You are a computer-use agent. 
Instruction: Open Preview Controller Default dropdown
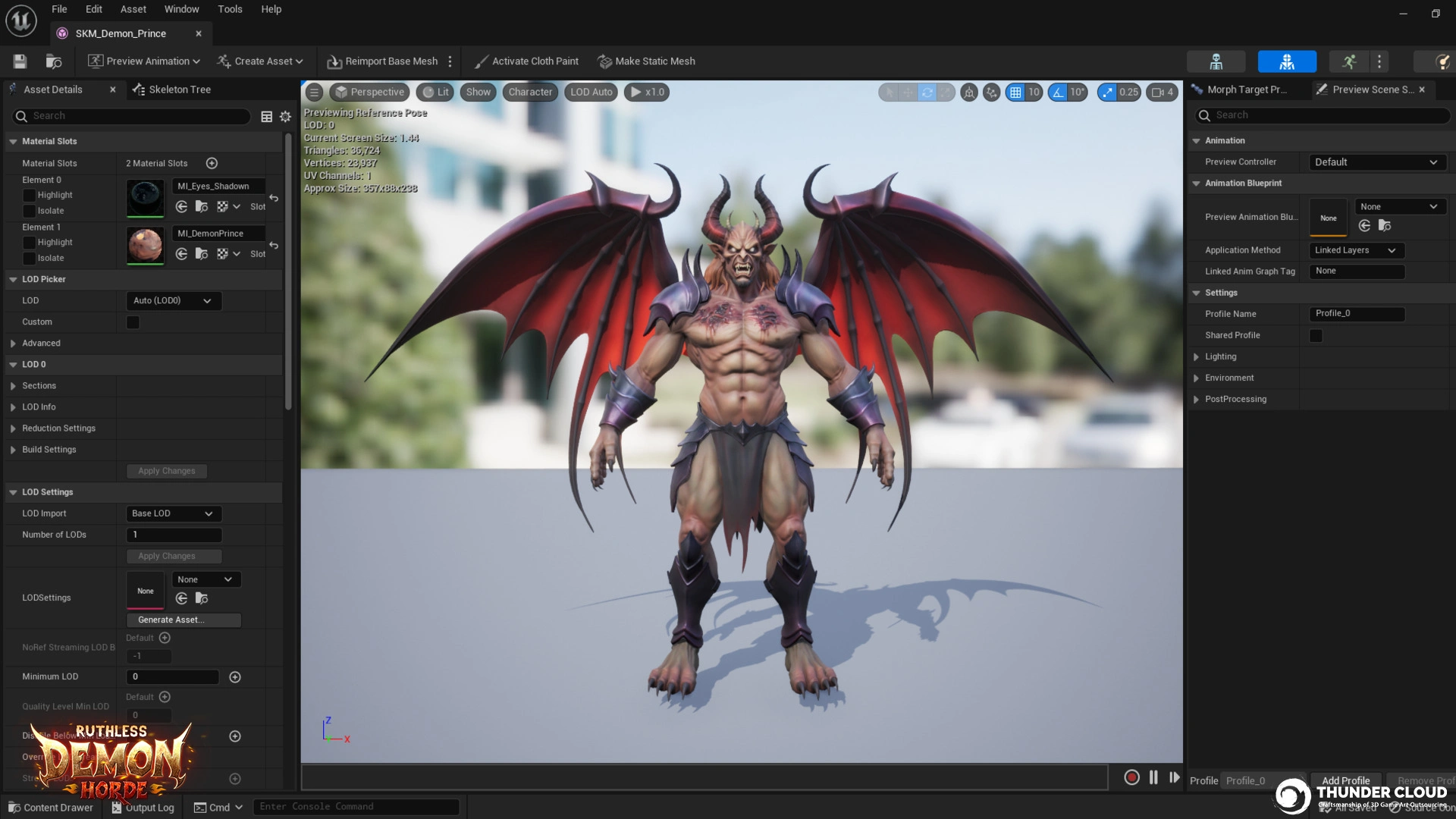pyautogui.click(x=1376, y=162)
